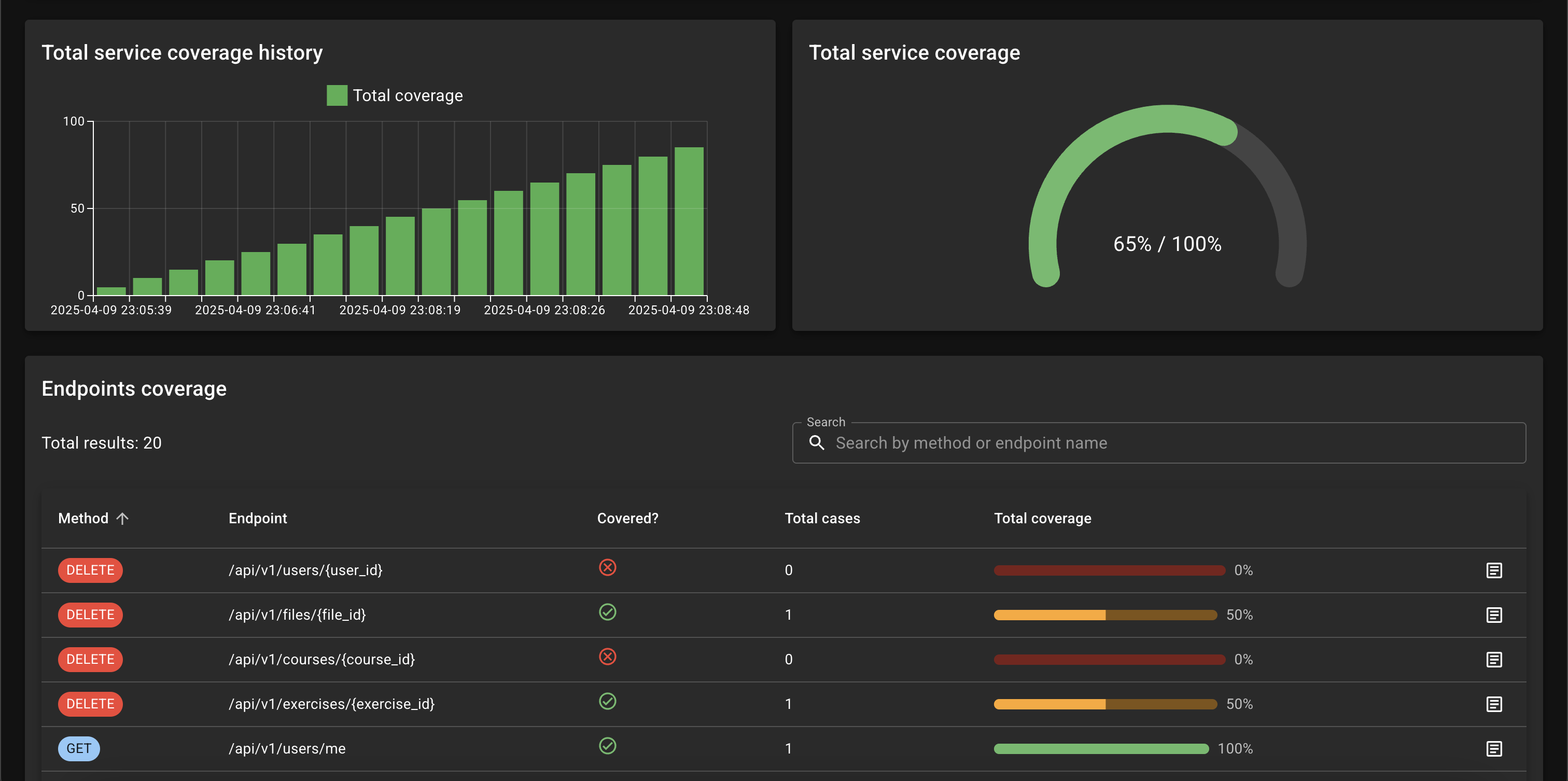The image size is (1568, 781).
Task: Focus the search by method or endpoint field
Action: pyautogui.click(x=1159, y=443)
